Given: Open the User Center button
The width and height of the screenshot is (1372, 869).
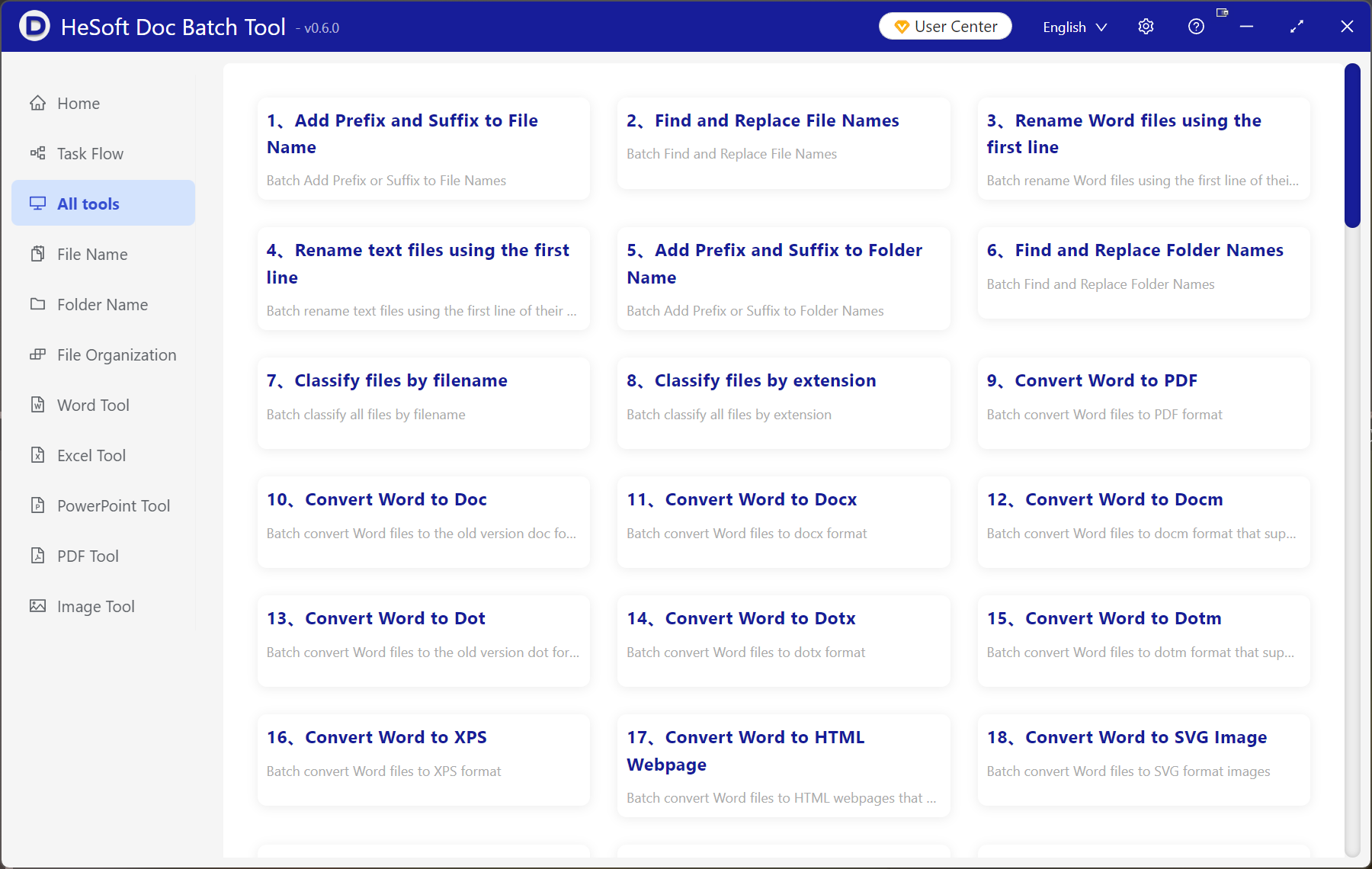Looking at the screenshot, I should 945,27.
